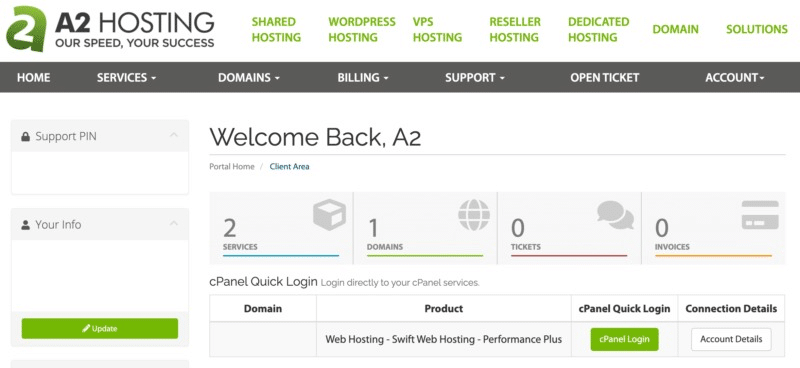Click the Connection Details column header
This screenshot has width=800, height=368.
click(x=731, y=309)
